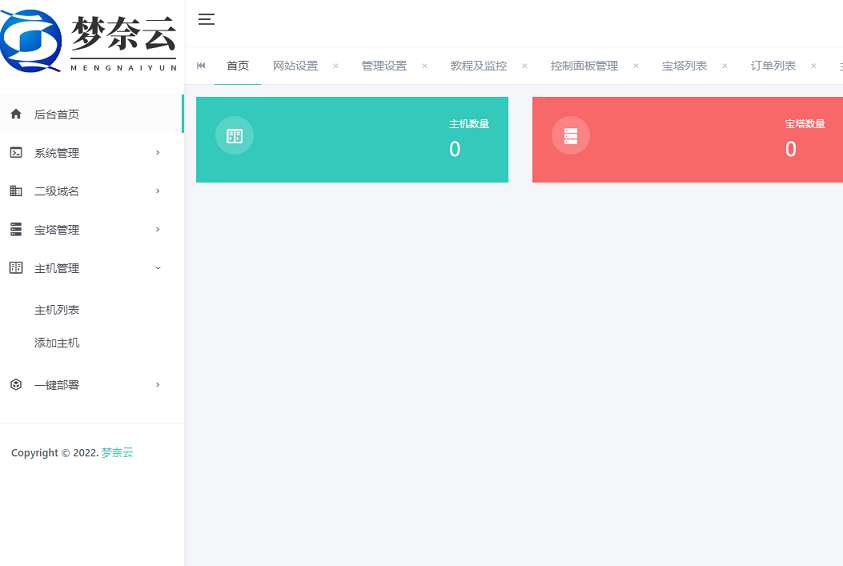
Task: Open the 主机列表 submenu item
Action: point(56,310)
